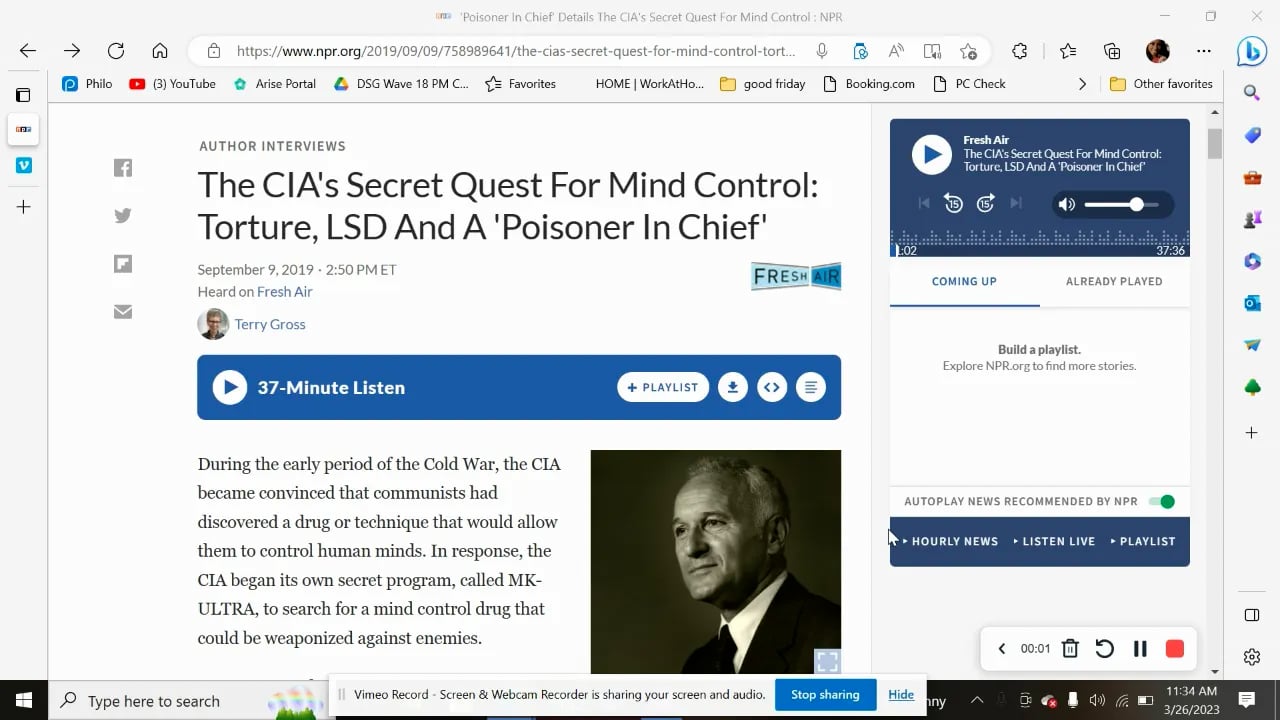Switch to Coming Up tab
The height and width of the screenshot is (720, 1280).
tap(964, 282)
